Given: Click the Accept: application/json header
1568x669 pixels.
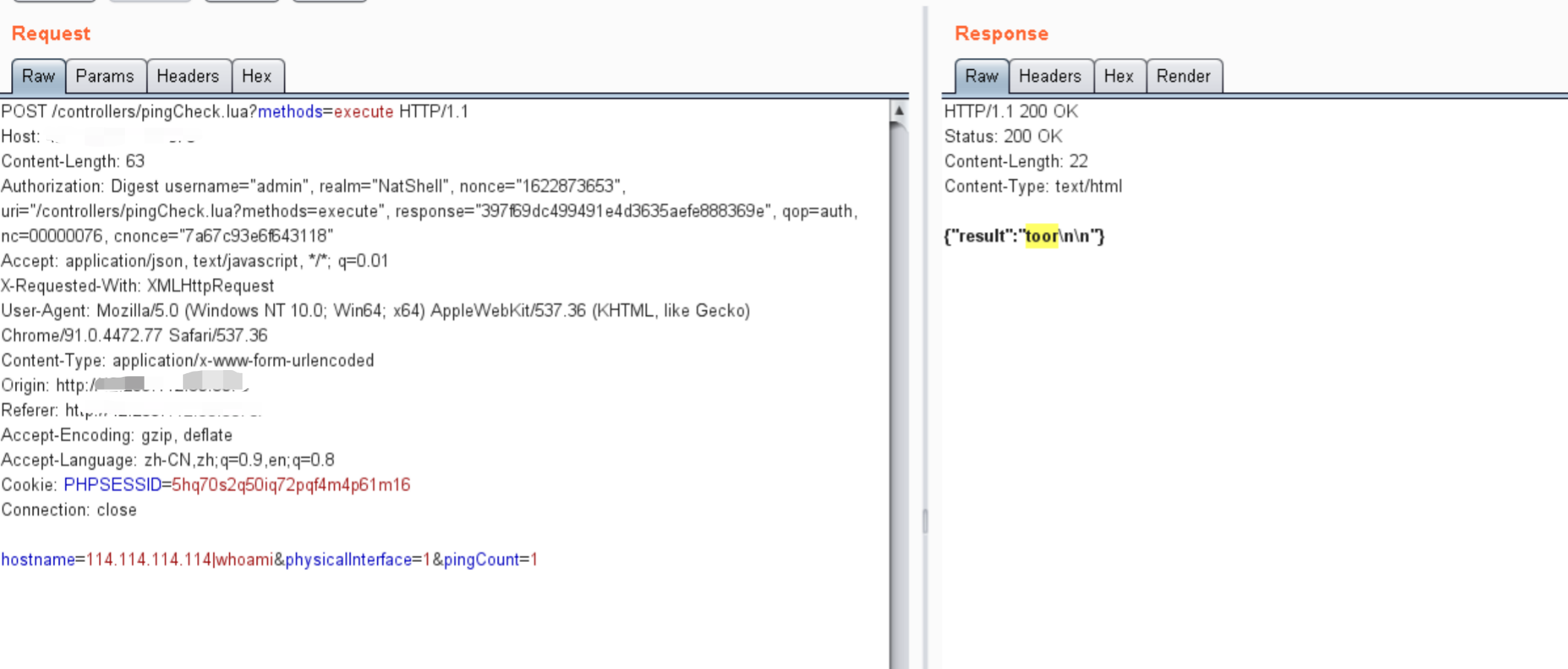Looking at the screenshot, I should (x=195, y=261).
